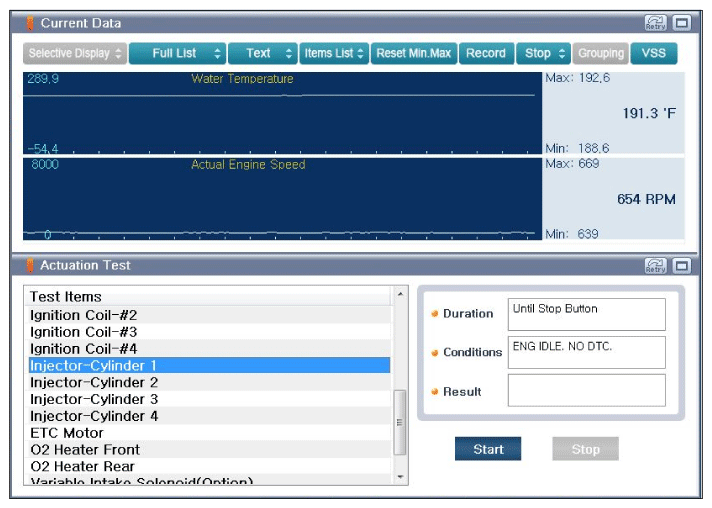Viewport: 712px width, 508px height.
Task: Click the Test Items list header
Action: coord(209,297)
